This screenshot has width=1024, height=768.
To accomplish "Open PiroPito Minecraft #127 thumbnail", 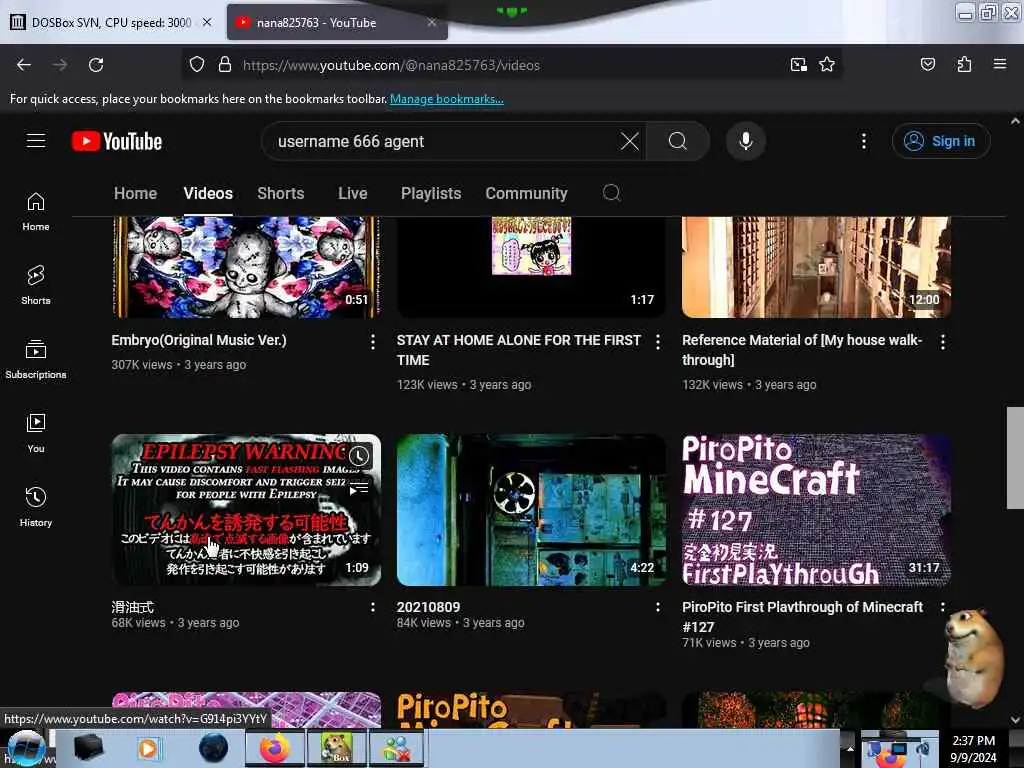I will [x=816, y=510].
